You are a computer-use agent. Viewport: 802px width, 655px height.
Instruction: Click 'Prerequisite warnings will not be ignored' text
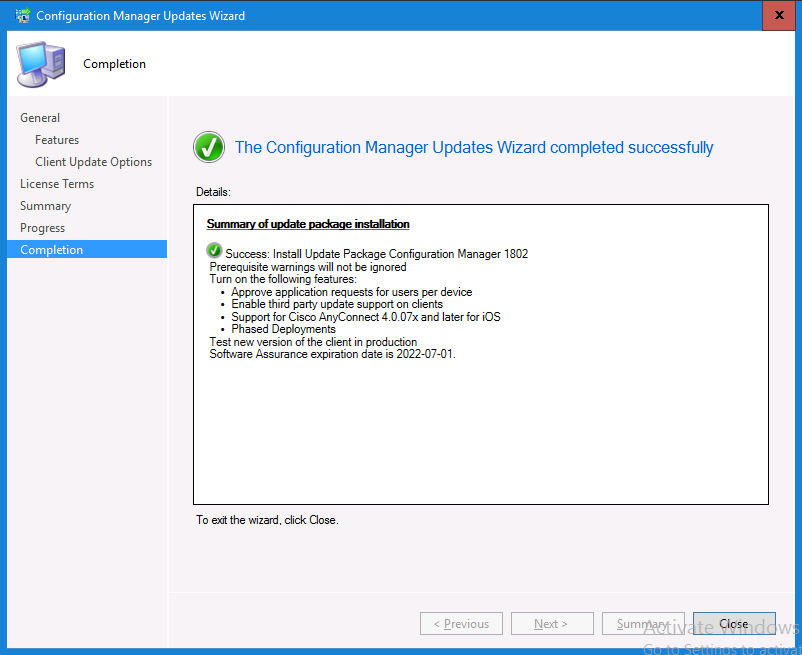pos(308,267)
